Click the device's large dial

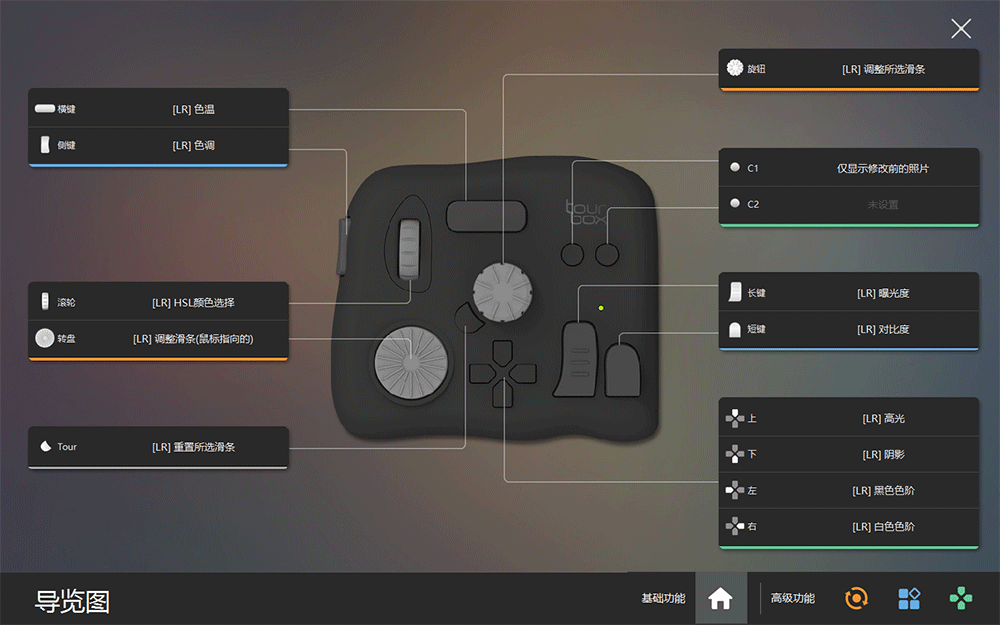click(x=411, y=364)
